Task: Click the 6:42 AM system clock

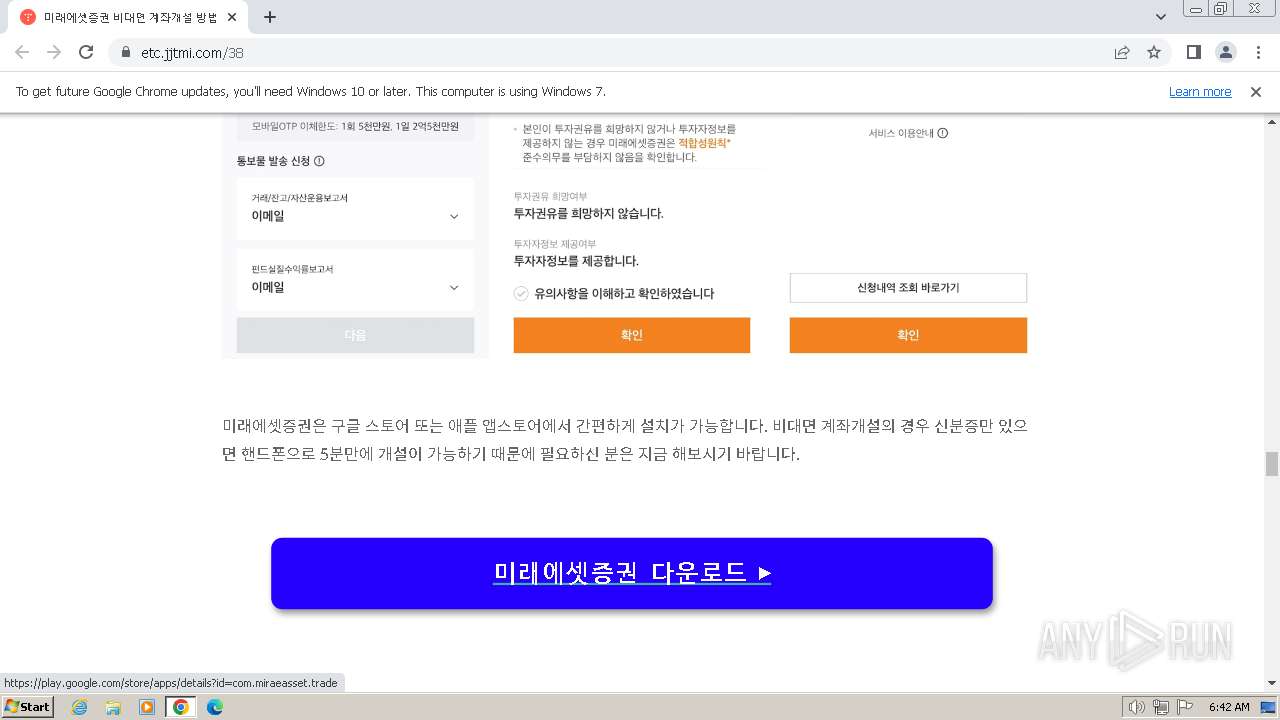Action: (1229, 707)
